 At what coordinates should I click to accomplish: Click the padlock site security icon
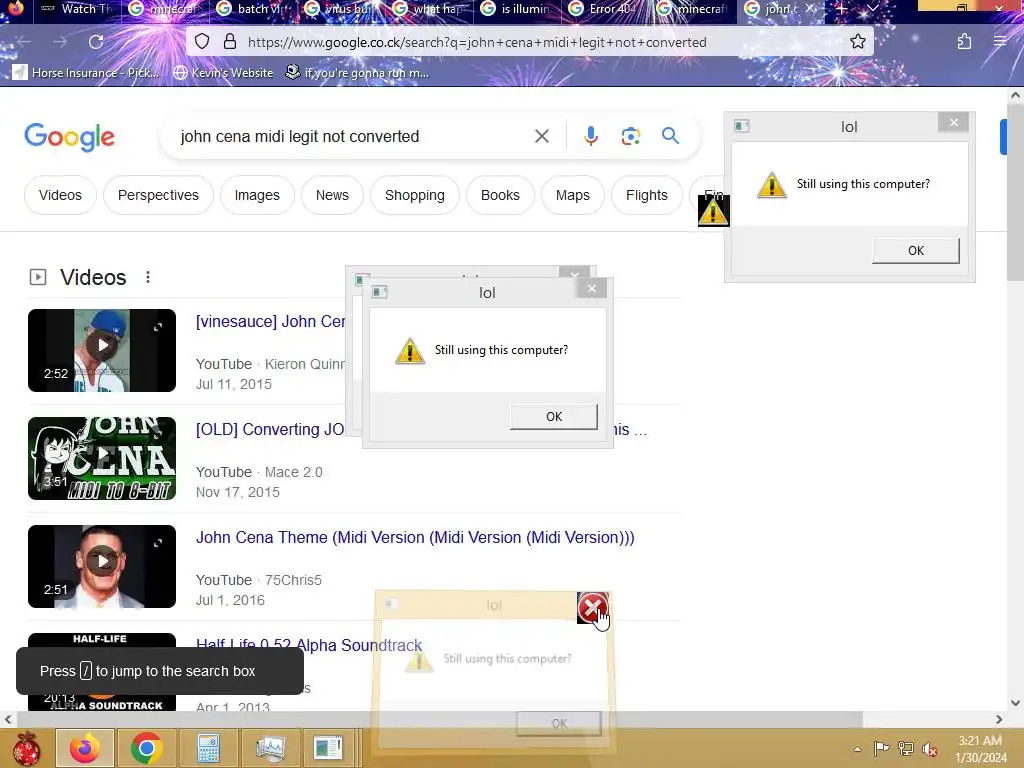[x=230, y=42]
